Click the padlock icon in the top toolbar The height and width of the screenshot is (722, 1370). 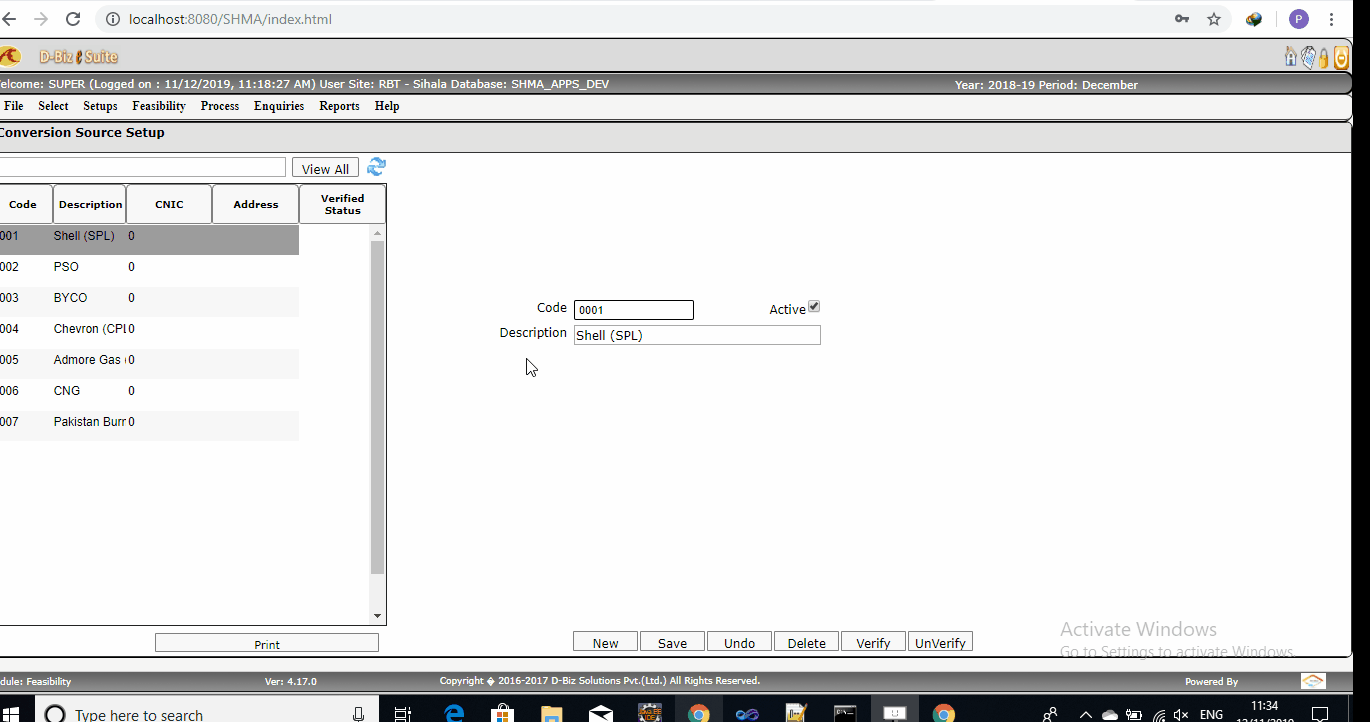(1324, 57)
